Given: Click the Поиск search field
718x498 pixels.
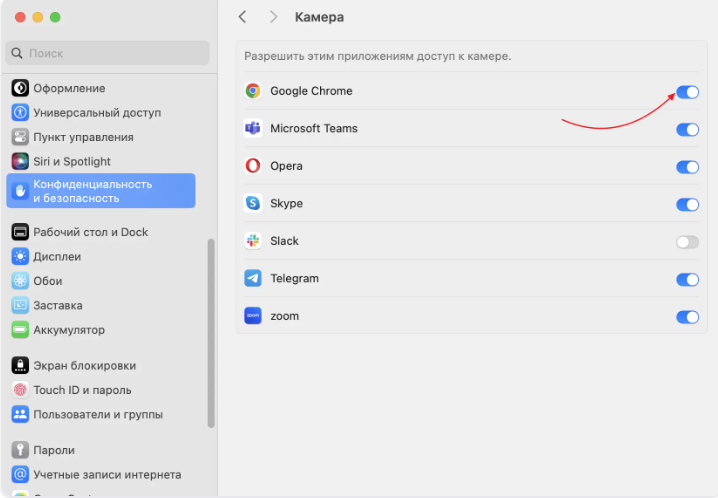Looking at the screenshot, I should click(x=108, y=53).
